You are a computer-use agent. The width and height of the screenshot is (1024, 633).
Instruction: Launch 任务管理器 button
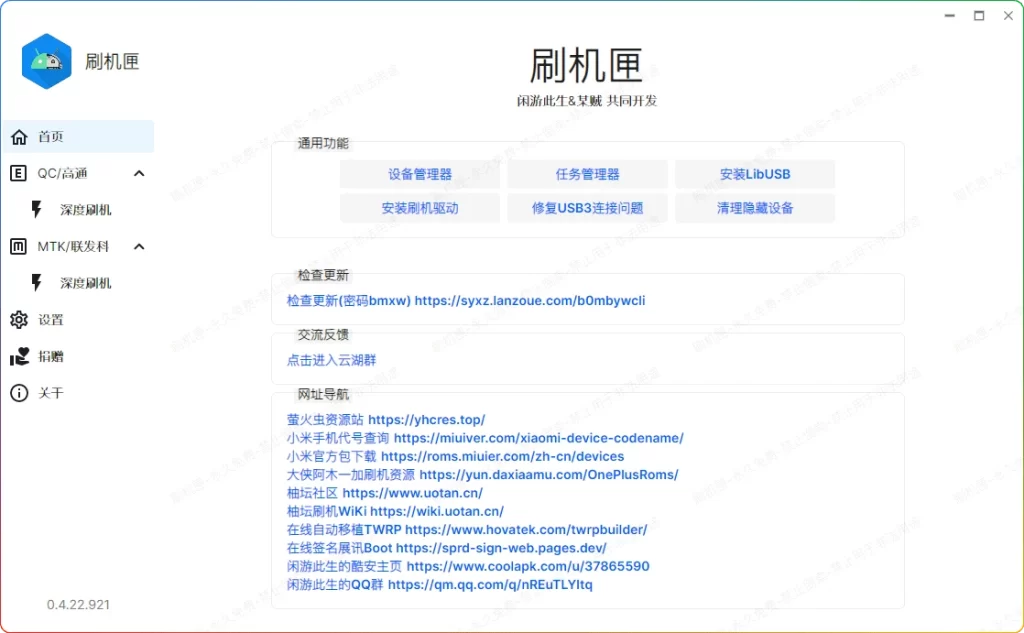(x=587, y=174)
